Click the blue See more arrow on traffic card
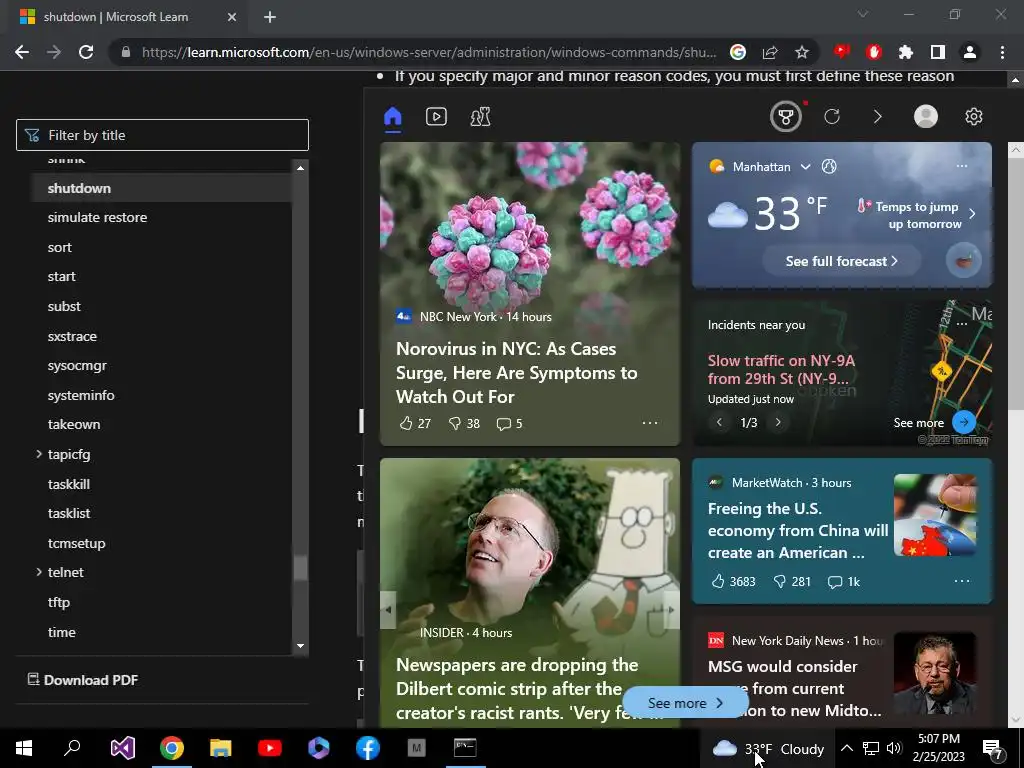The width and height of the screenshot is (1024, 768). click(964, 423)
